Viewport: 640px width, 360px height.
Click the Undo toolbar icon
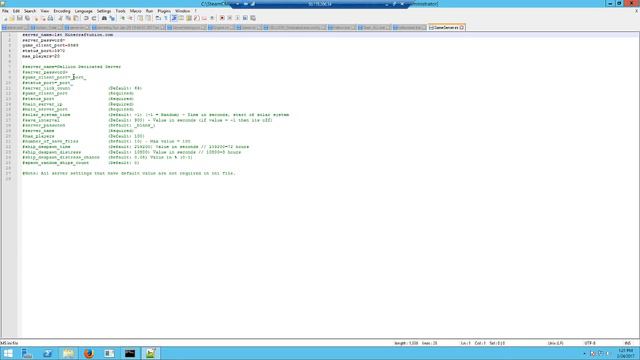[86, 18]
